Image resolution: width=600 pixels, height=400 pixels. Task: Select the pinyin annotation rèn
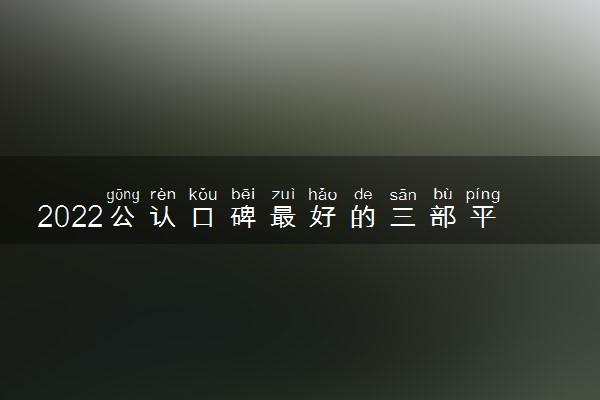click(163, 194)
